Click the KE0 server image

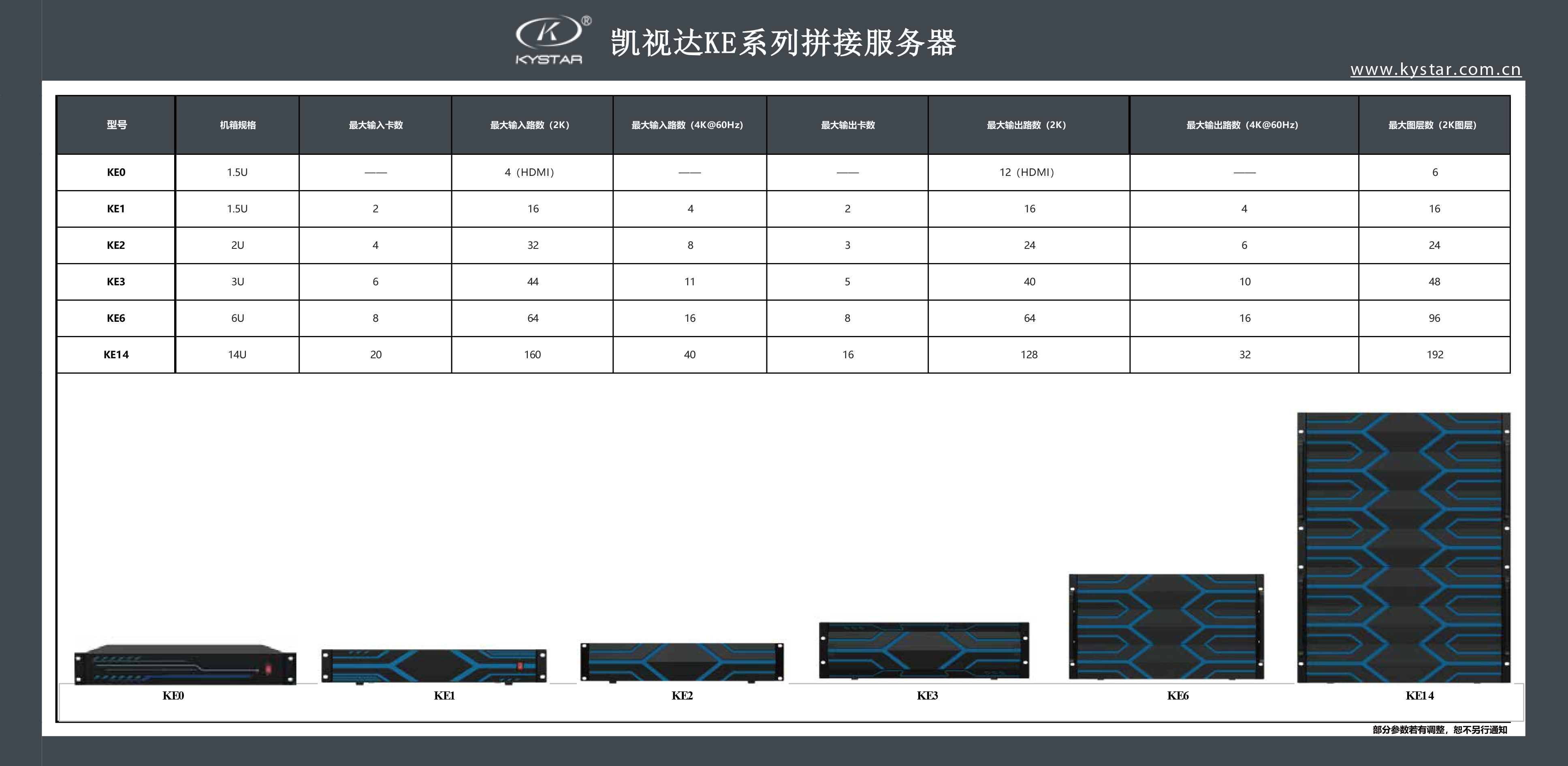(x=185, y=664)
